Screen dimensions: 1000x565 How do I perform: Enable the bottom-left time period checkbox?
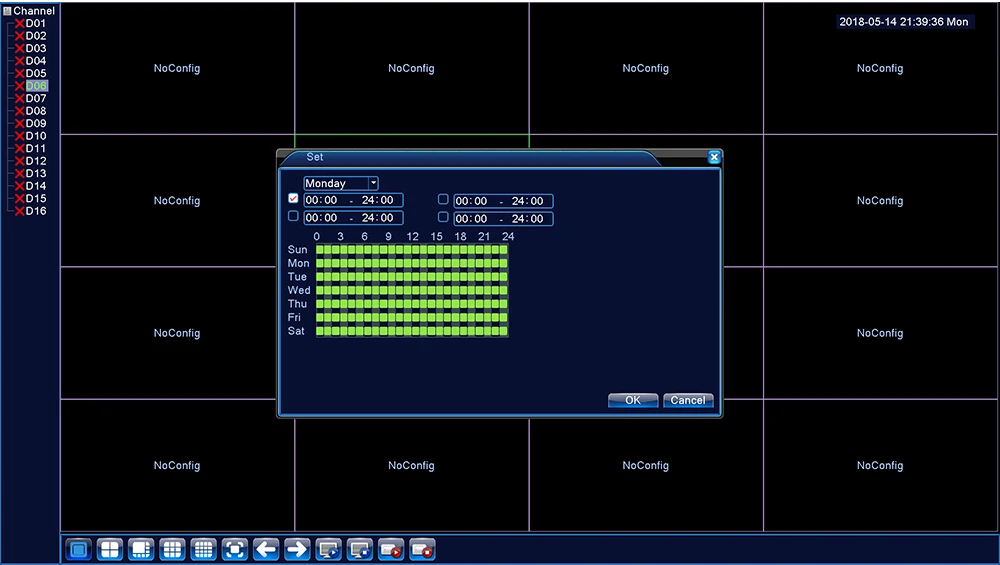293,216
